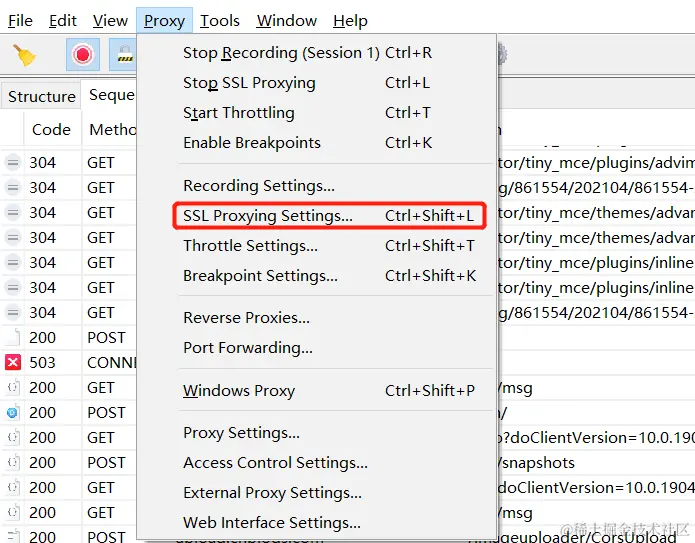Open the Help menu
695x543 pixels.
click(x=350, y=21)
